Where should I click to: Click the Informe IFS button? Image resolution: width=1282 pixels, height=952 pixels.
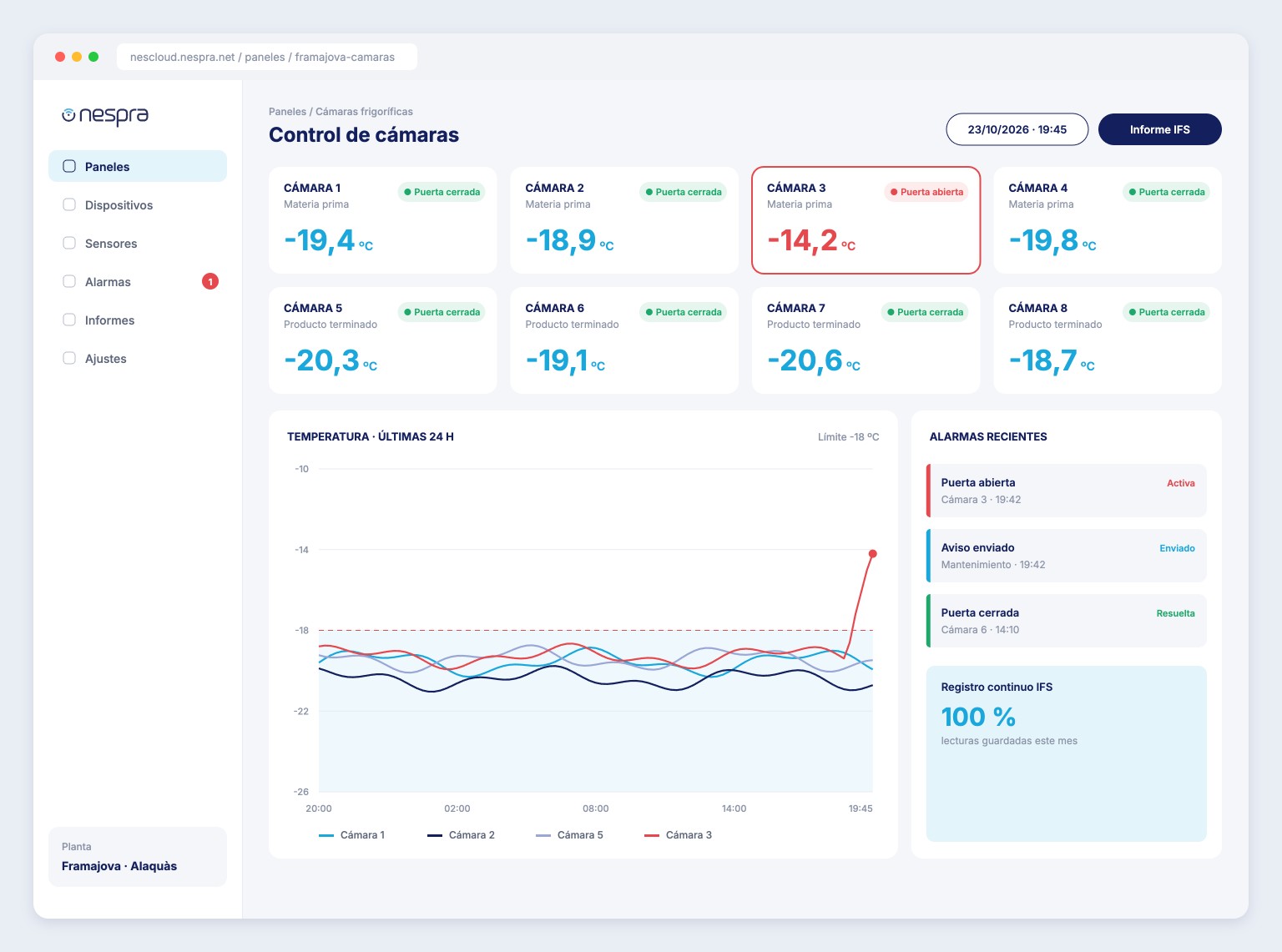click(x=1160, y=129)
